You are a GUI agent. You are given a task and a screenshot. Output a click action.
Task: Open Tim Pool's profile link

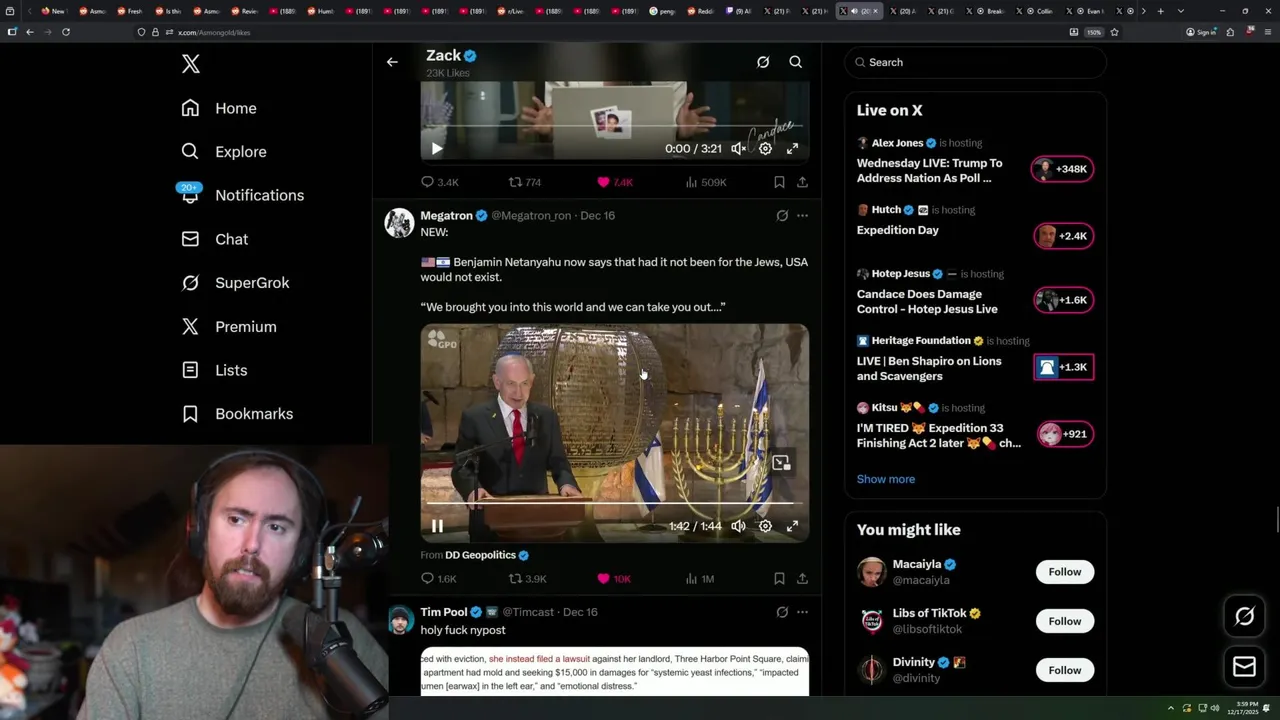pyautogui.click(x=443, y=612)
